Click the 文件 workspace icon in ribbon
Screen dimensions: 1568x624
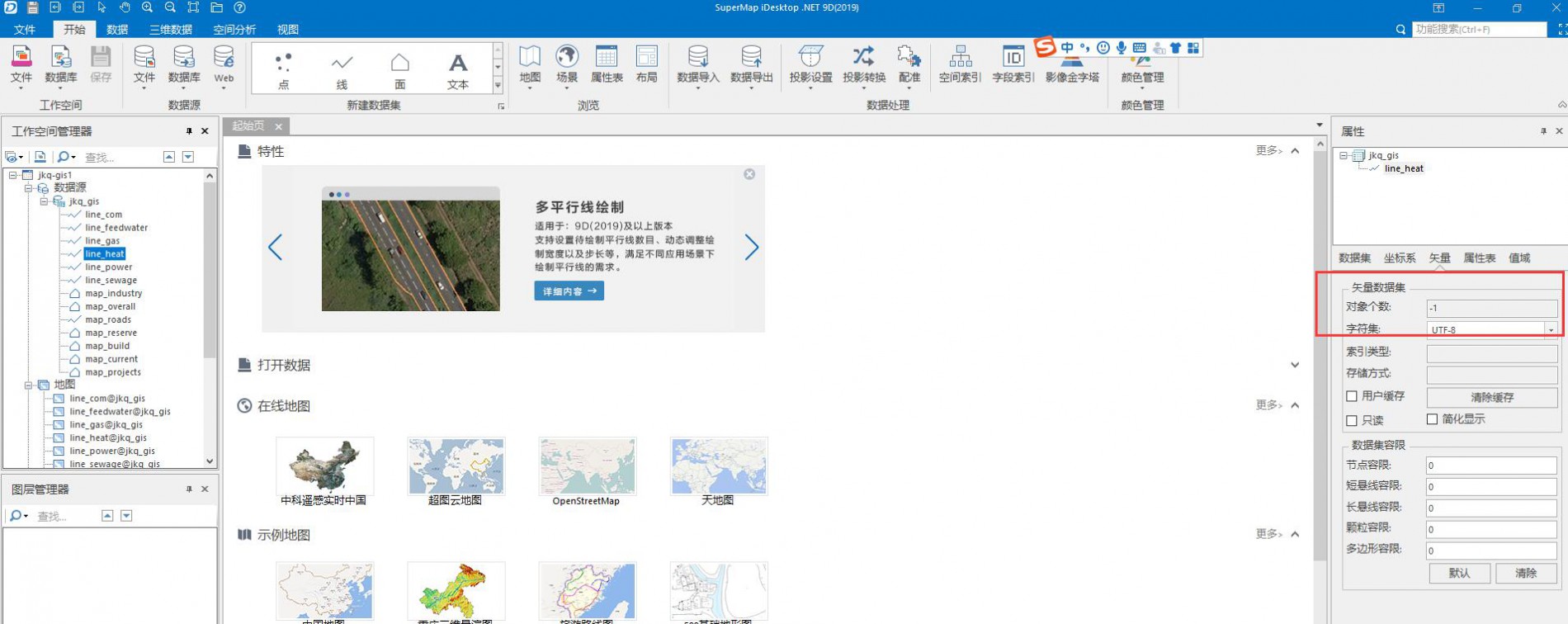click(21, 64)
